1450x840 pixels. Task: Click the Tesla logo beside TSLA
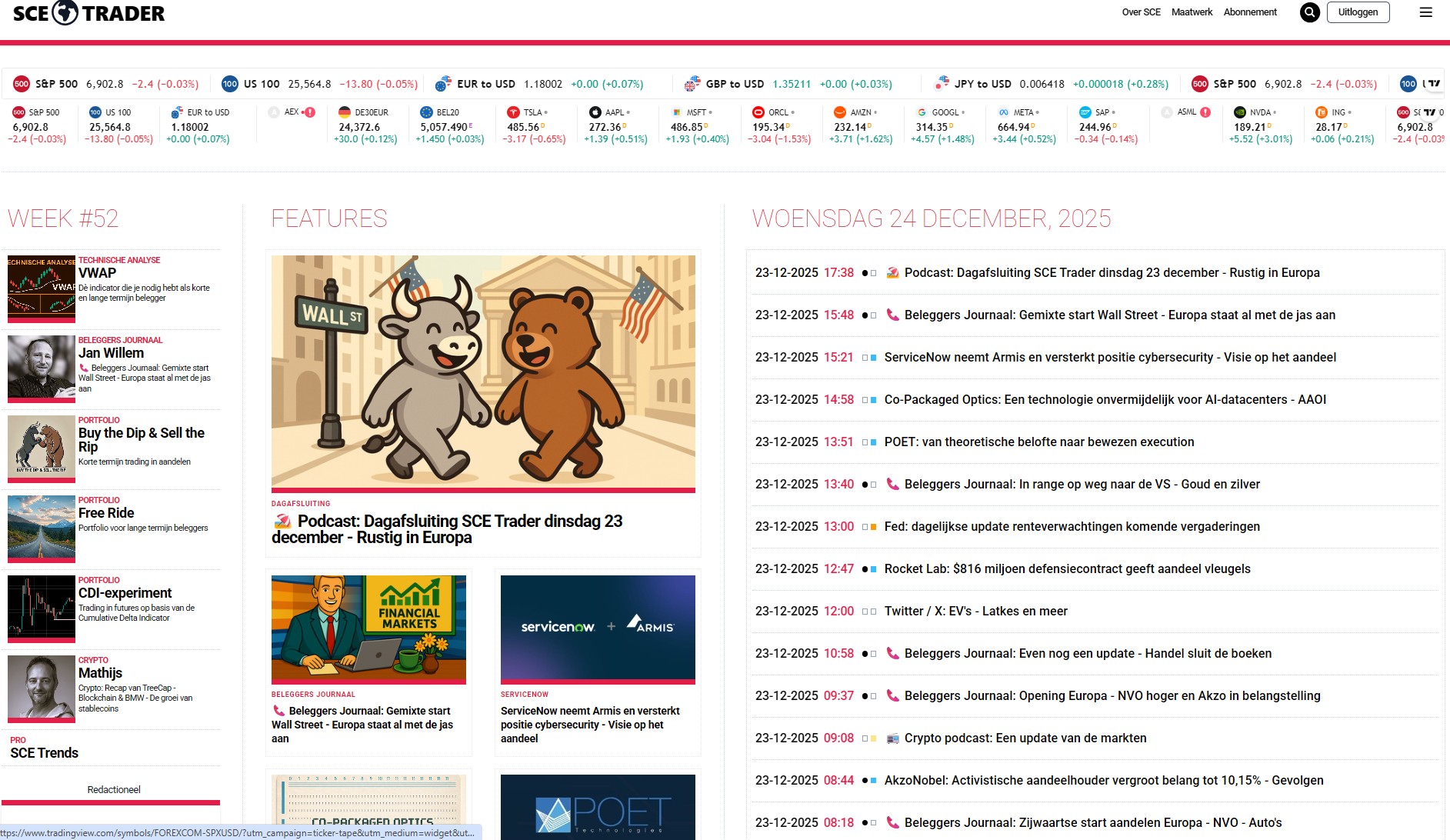513,112
